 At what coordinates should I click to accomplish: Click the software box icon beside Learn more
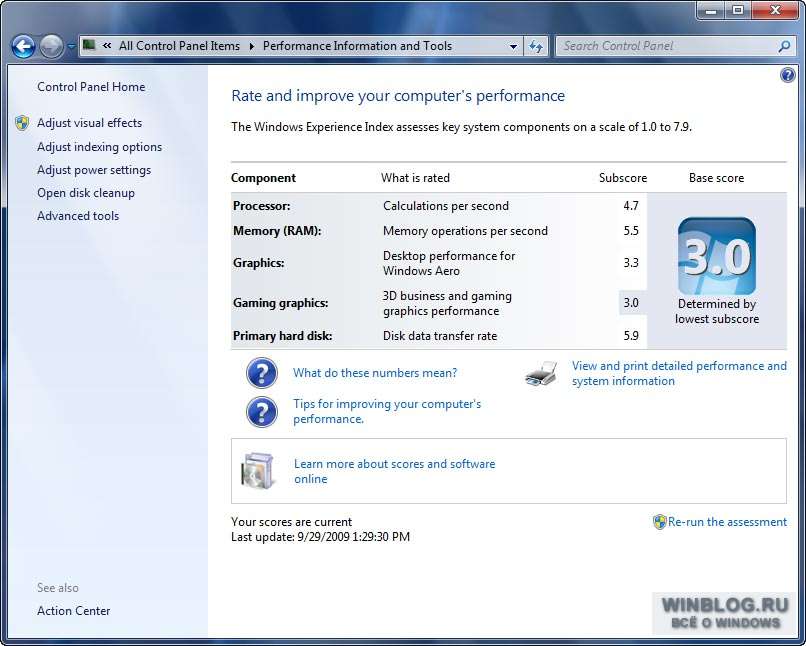click(x=258, y=470)
